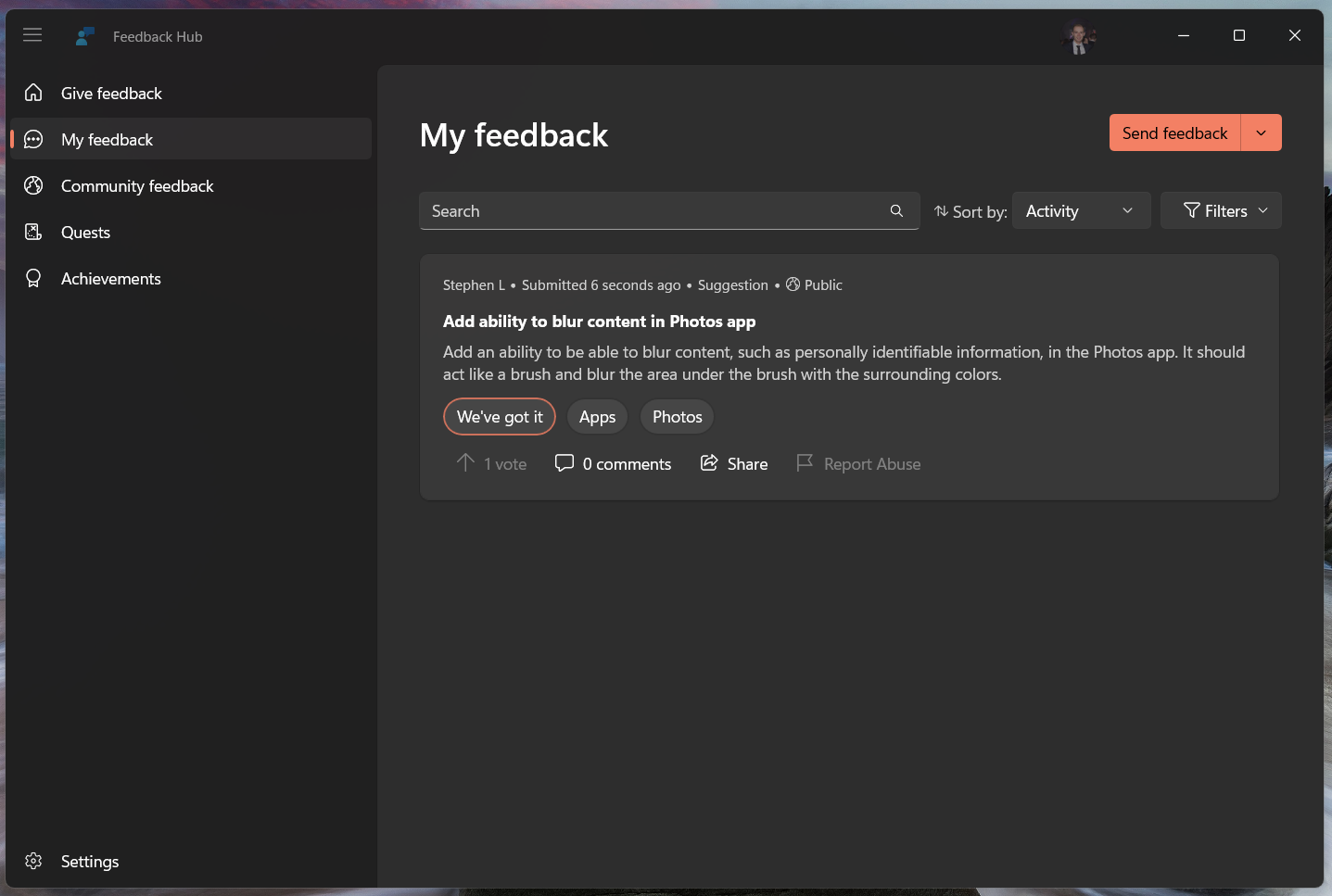
Task: Run the search with the magnifier icon
Action: [x=895, y=210]
